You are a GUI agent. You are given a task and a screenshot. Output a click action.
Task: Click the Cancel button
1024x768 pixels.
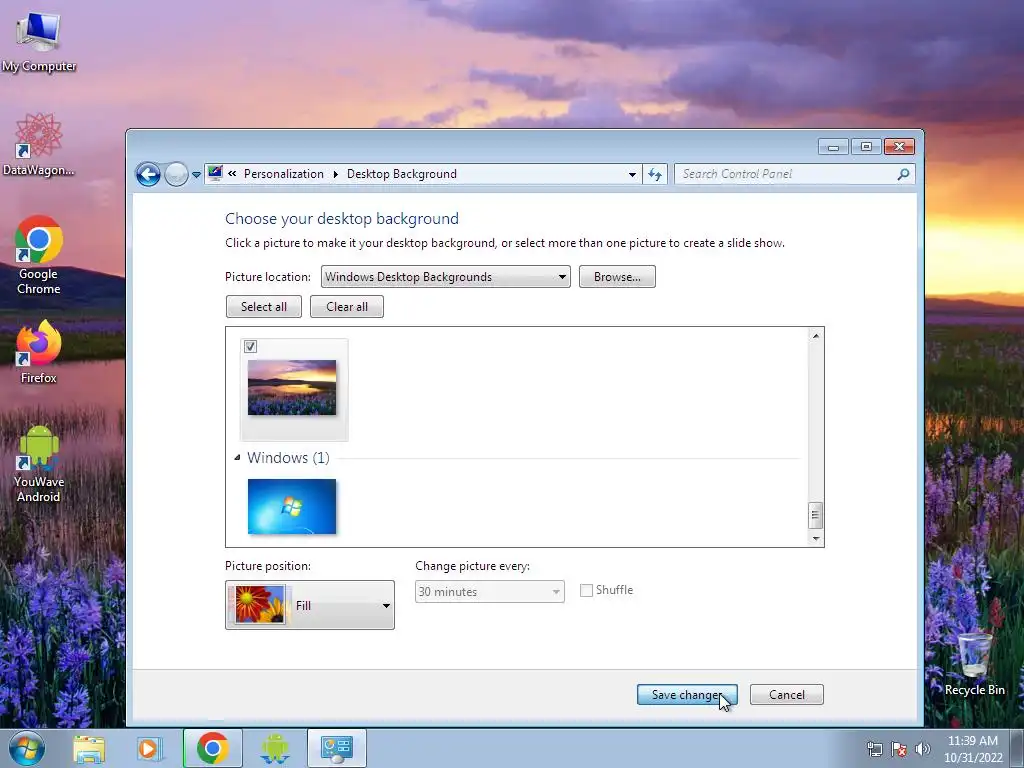[787, 695]
